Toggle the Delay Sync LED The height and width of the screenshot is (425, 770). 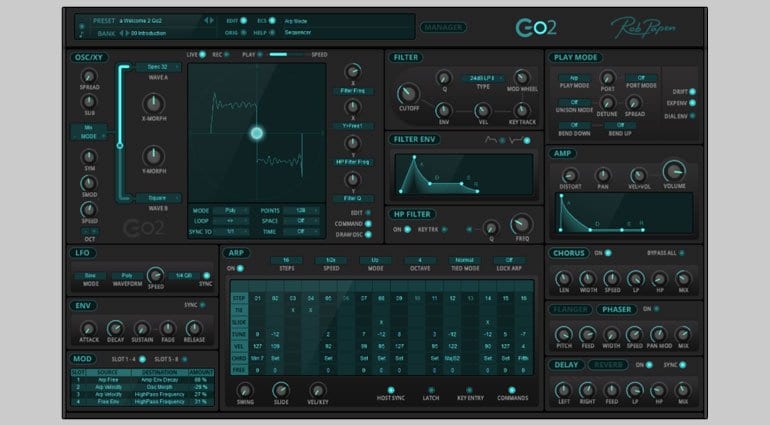pos(683,365)
